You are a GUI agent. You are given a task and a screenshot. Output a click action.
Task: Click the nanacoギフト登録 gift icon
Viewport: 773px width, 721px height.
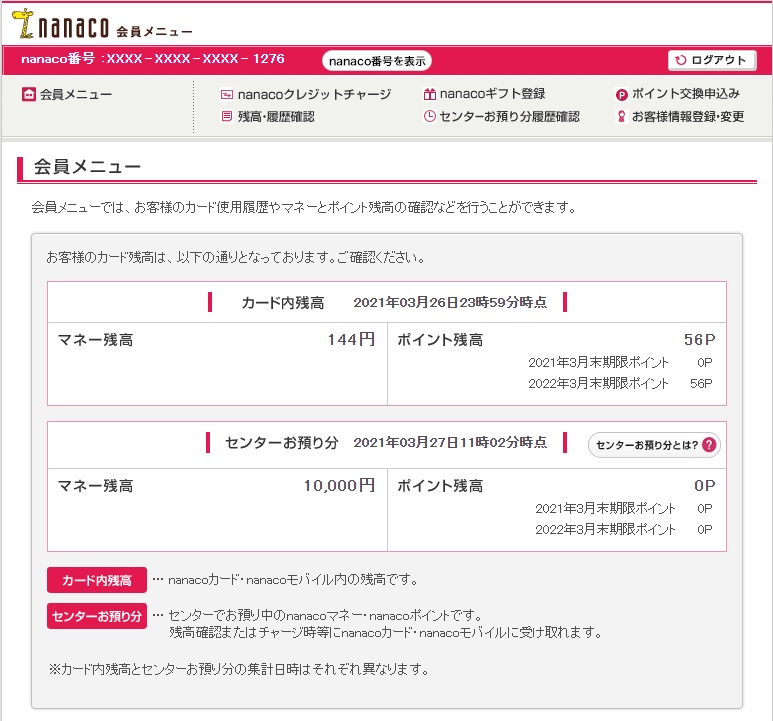click(430, 94)
